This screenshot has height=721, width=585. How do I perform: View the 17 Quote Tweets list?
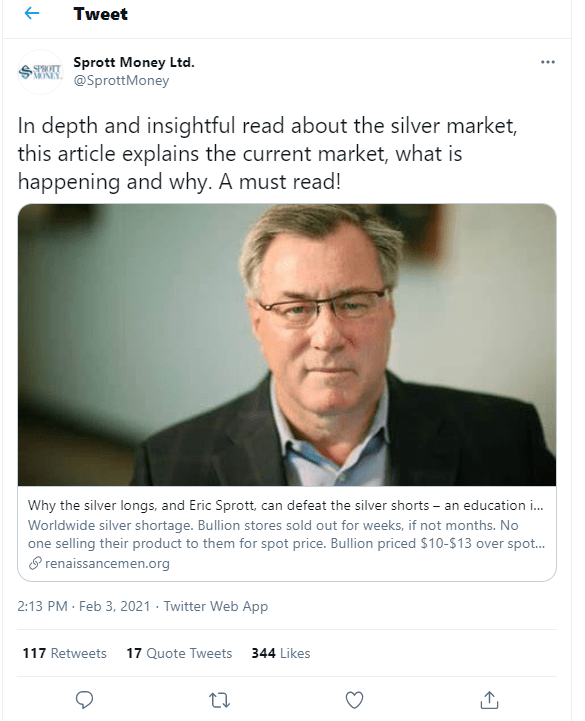pos(179,653)
